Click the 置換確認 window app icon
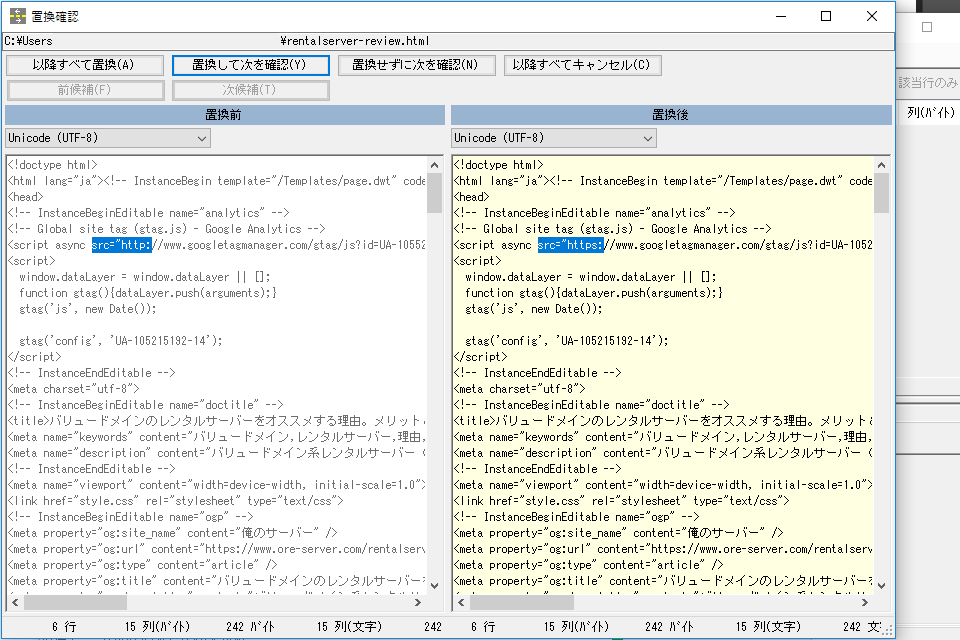Image resolution: width=960 pixels, height=640 pixels. 18,16
